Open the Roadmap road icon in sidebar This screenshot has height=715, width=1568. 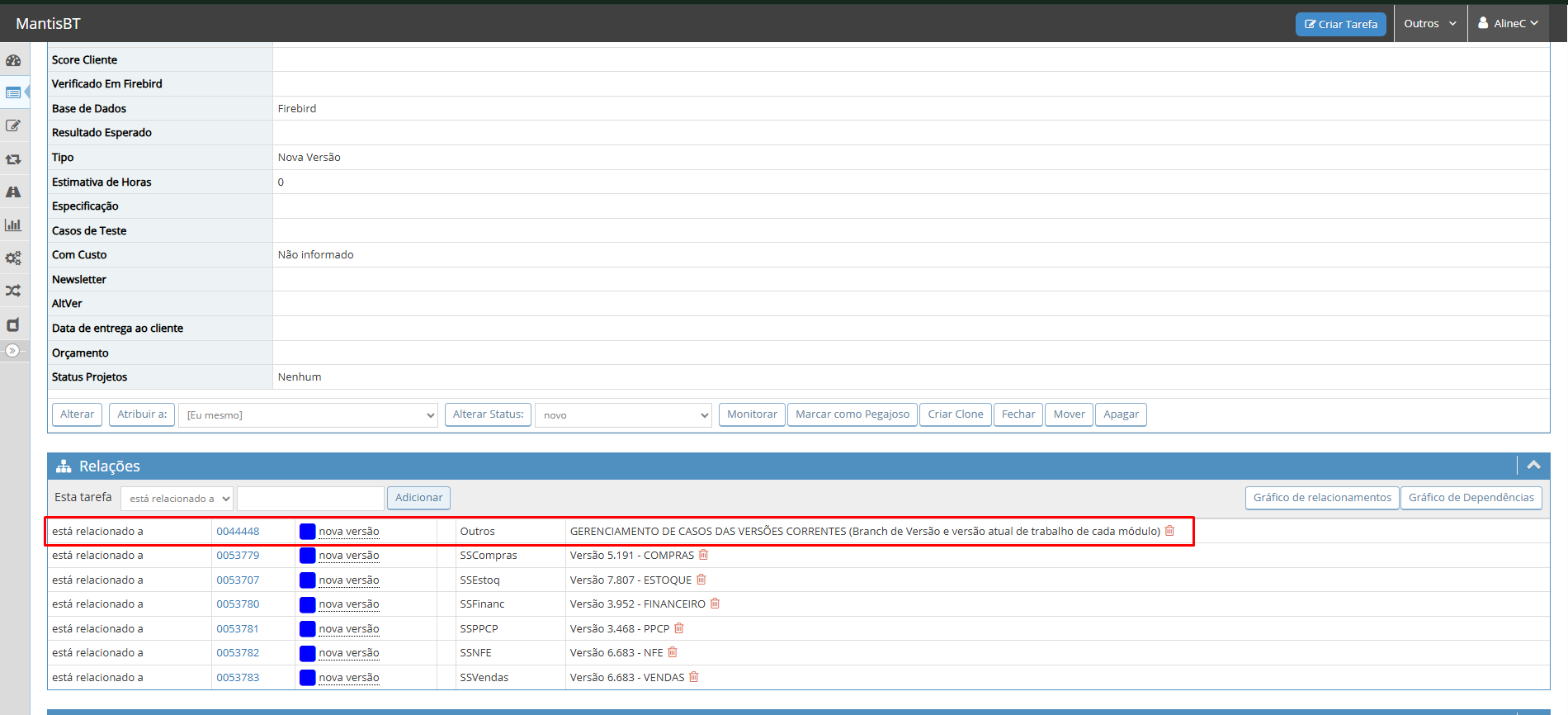click(13, 192)
